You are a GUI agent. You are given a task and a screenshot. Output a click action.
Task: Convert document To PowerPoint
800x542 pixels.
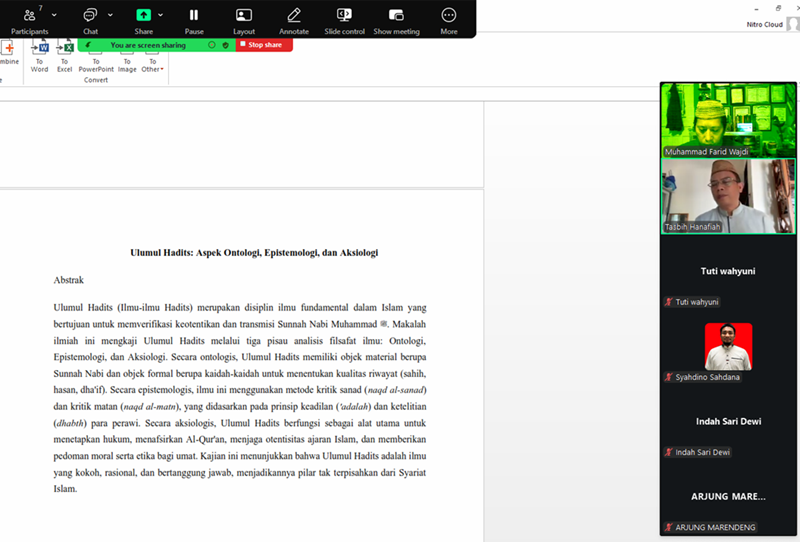click(x=96, y=57)
